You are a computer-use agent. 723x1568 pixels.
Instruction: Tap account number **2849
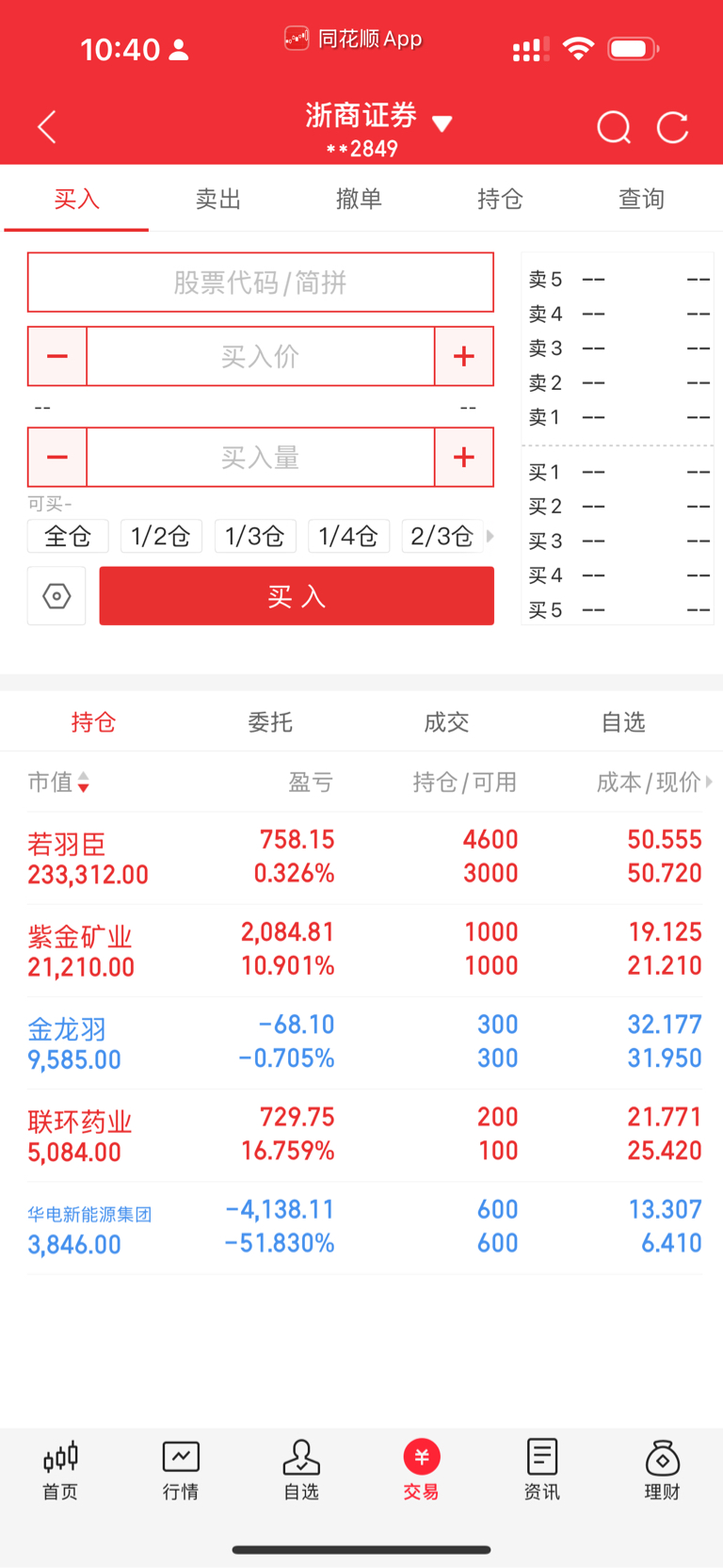[362, 149]
